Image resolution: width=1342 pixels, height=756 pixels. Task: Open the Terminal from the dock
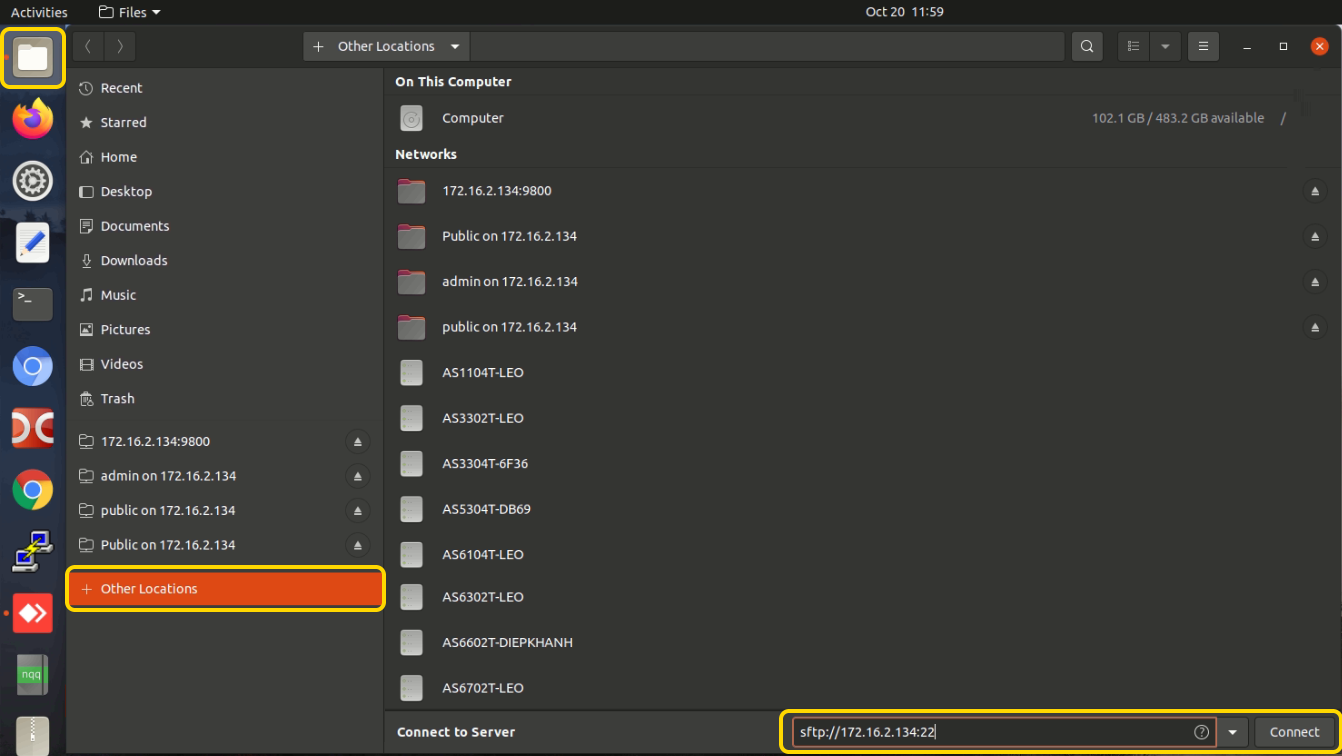32,304
